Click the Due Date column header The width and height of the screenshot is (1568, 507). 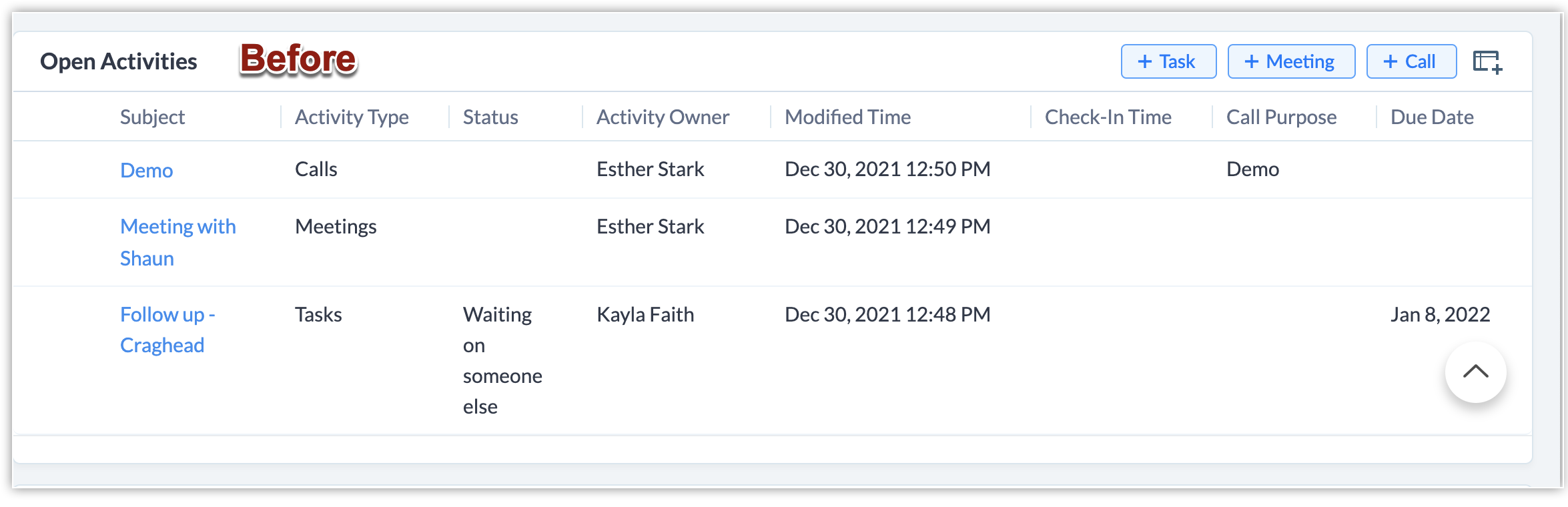tap(1432, 117)
